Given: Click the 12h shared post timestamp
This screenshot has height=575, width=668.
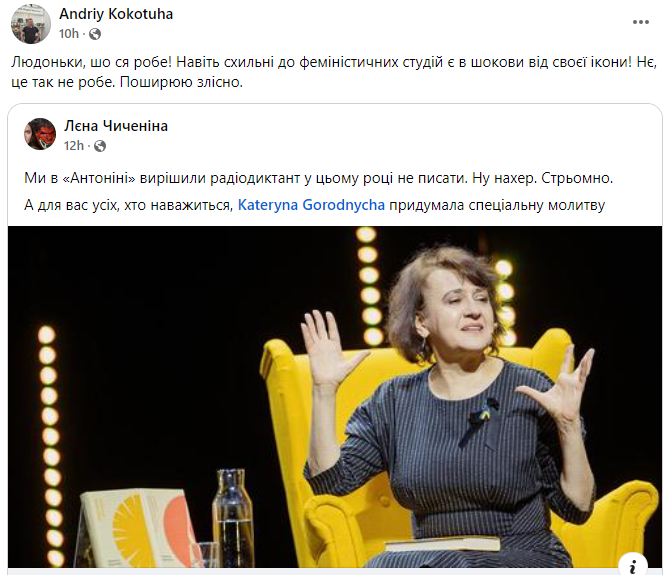Looking at the screenshot, I should (74, 145).
